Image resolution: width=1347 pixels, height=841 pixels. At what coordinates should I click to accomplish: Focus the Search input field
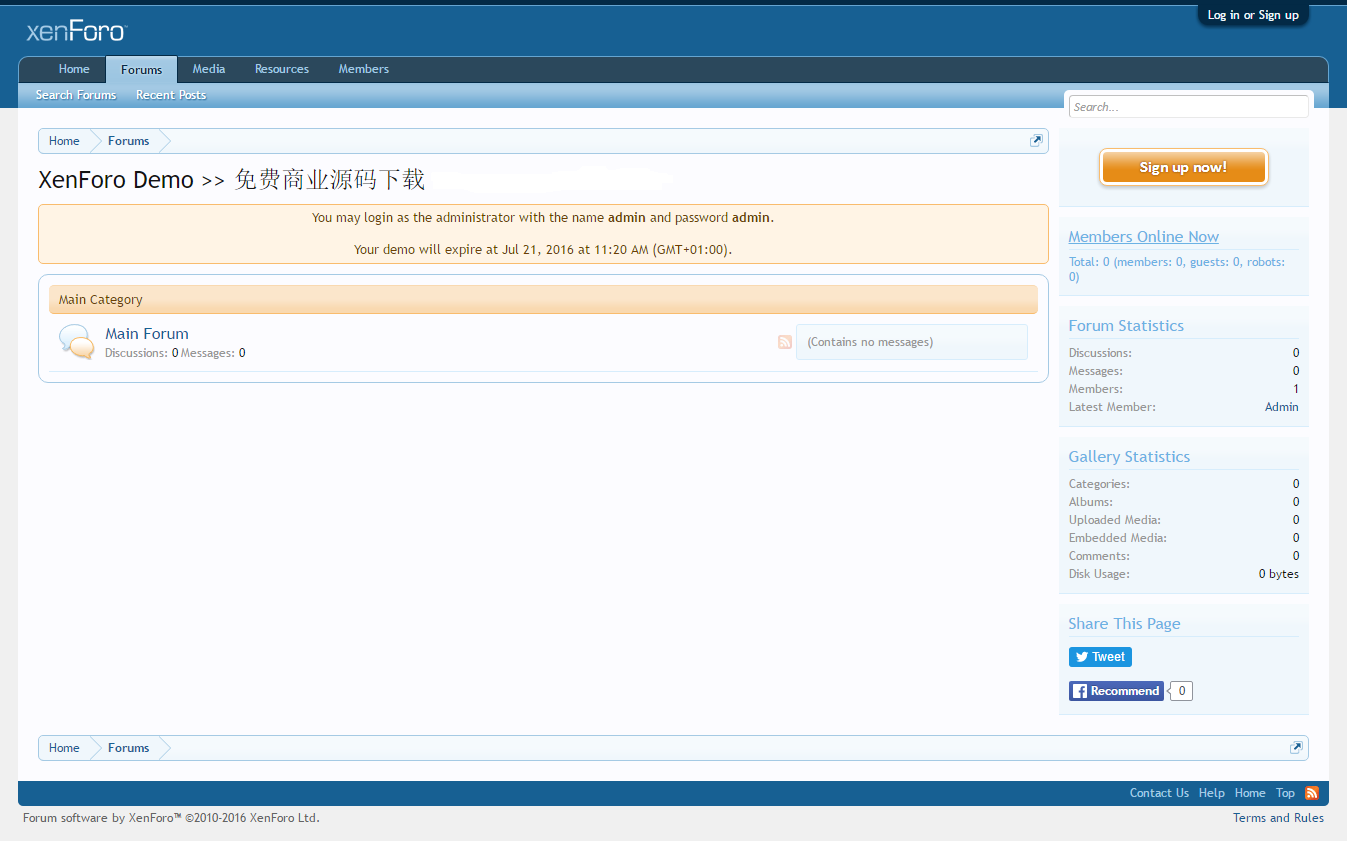pyautogui.click(x=1189, y=107)
